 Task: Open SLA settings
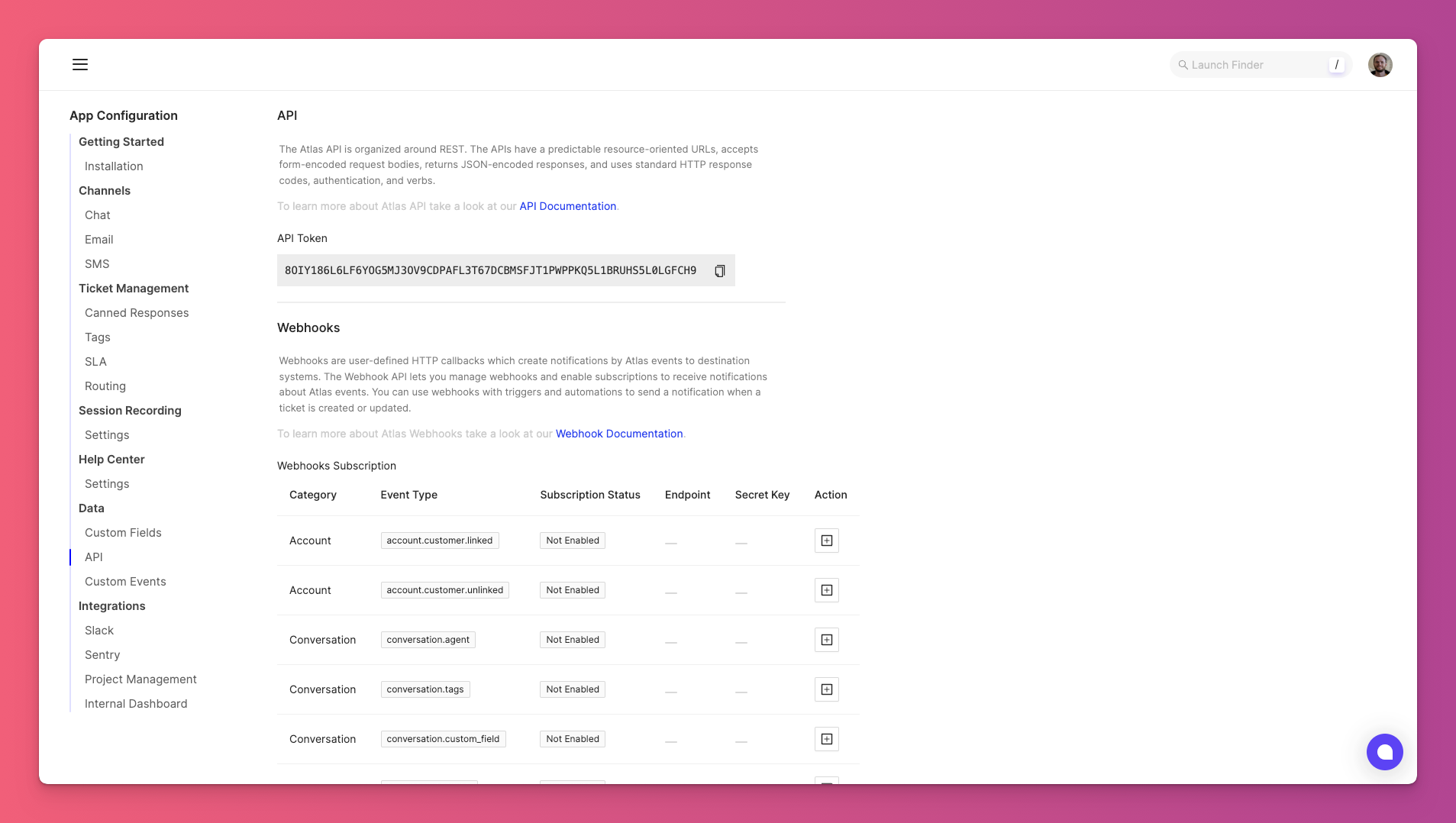[95, 362]
